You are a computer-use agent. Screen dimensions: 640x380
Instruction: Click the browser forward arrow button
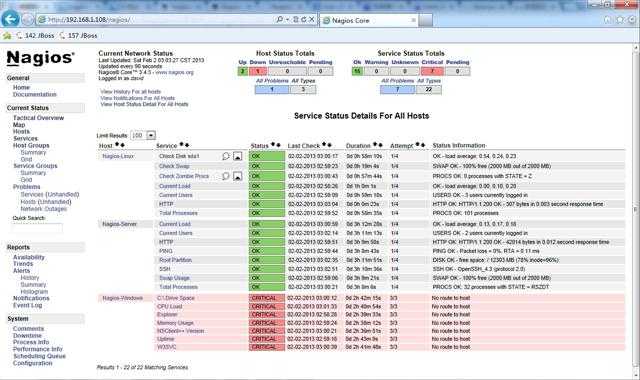(x=28, y=20)
